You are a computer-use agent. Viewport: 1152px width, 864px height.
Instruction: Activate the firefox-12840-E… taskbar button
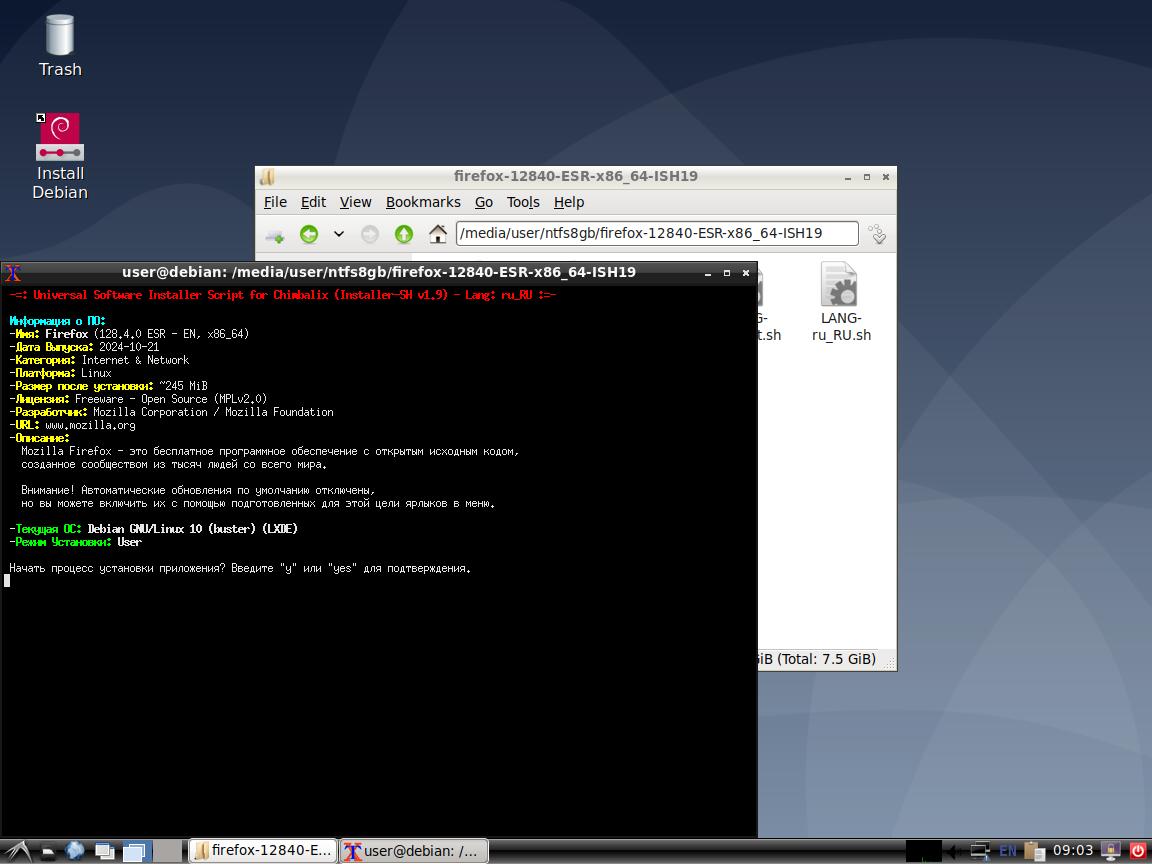point(263,851)
